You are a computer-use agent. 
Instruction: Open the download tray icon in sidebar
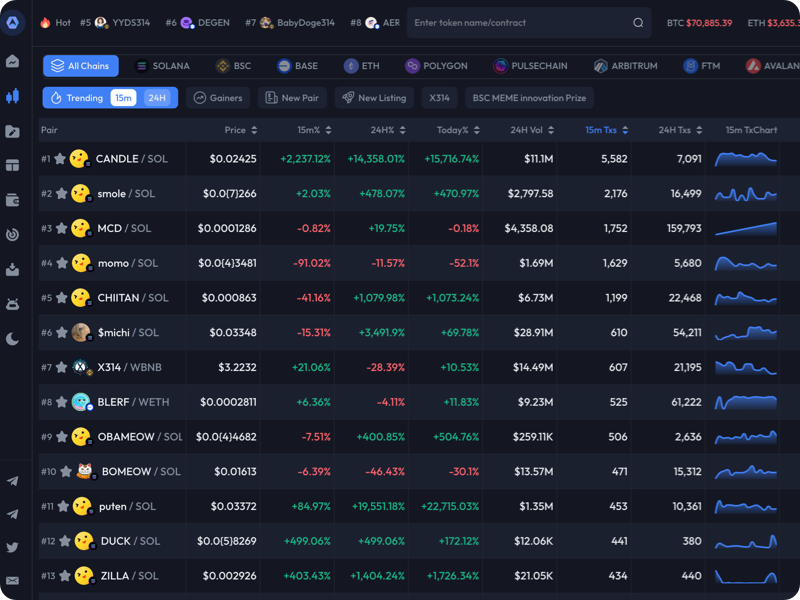tap(12, 269)
